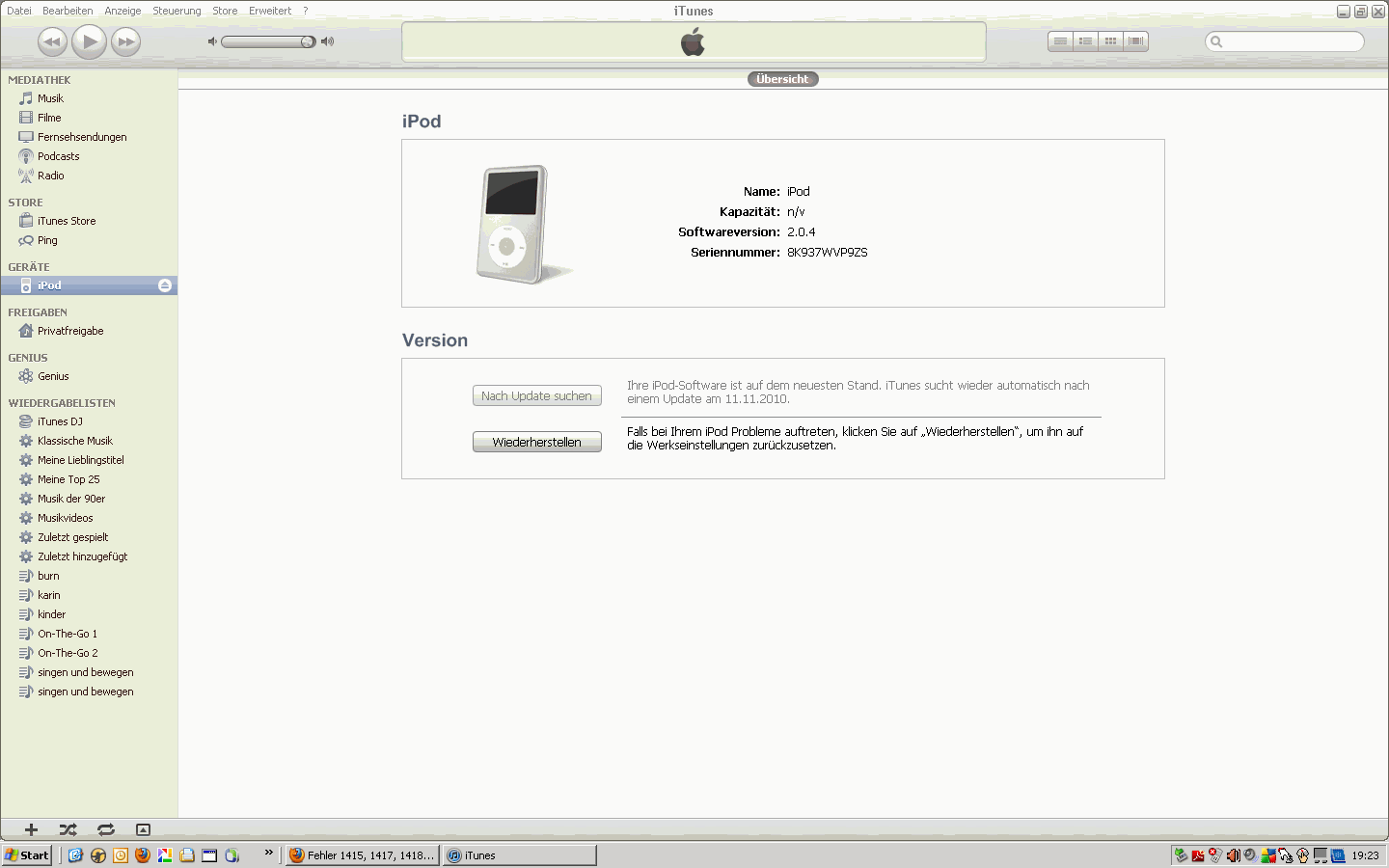Screen dimensions: 1389x868
Task: Open the Datei menu
Action: pyautogui.click(x=19, y=11)
